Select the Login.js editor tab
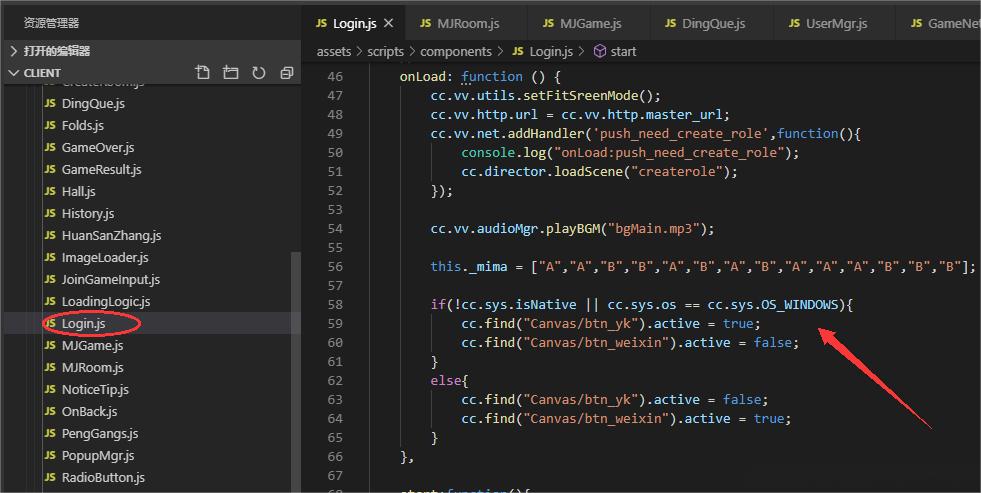The height and width of the screenshot is (493, 981). (354, 24)
